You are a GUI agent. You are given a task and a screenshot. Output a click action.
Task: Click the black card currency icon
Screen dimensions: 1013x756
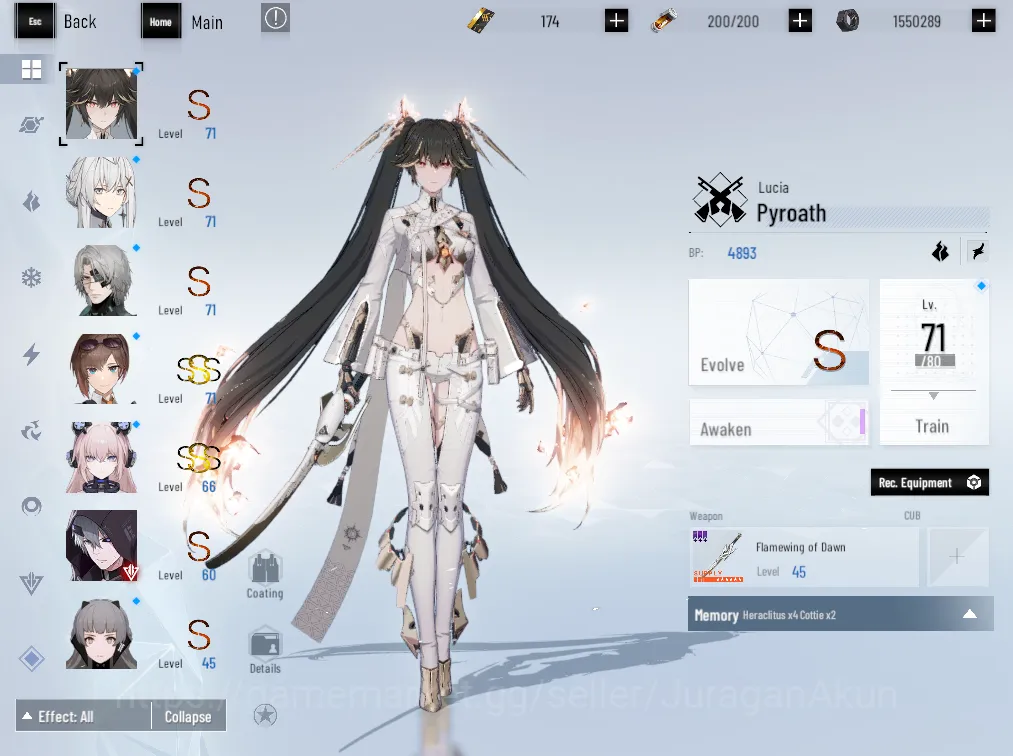pyautogui.click(x=481, y=21)
